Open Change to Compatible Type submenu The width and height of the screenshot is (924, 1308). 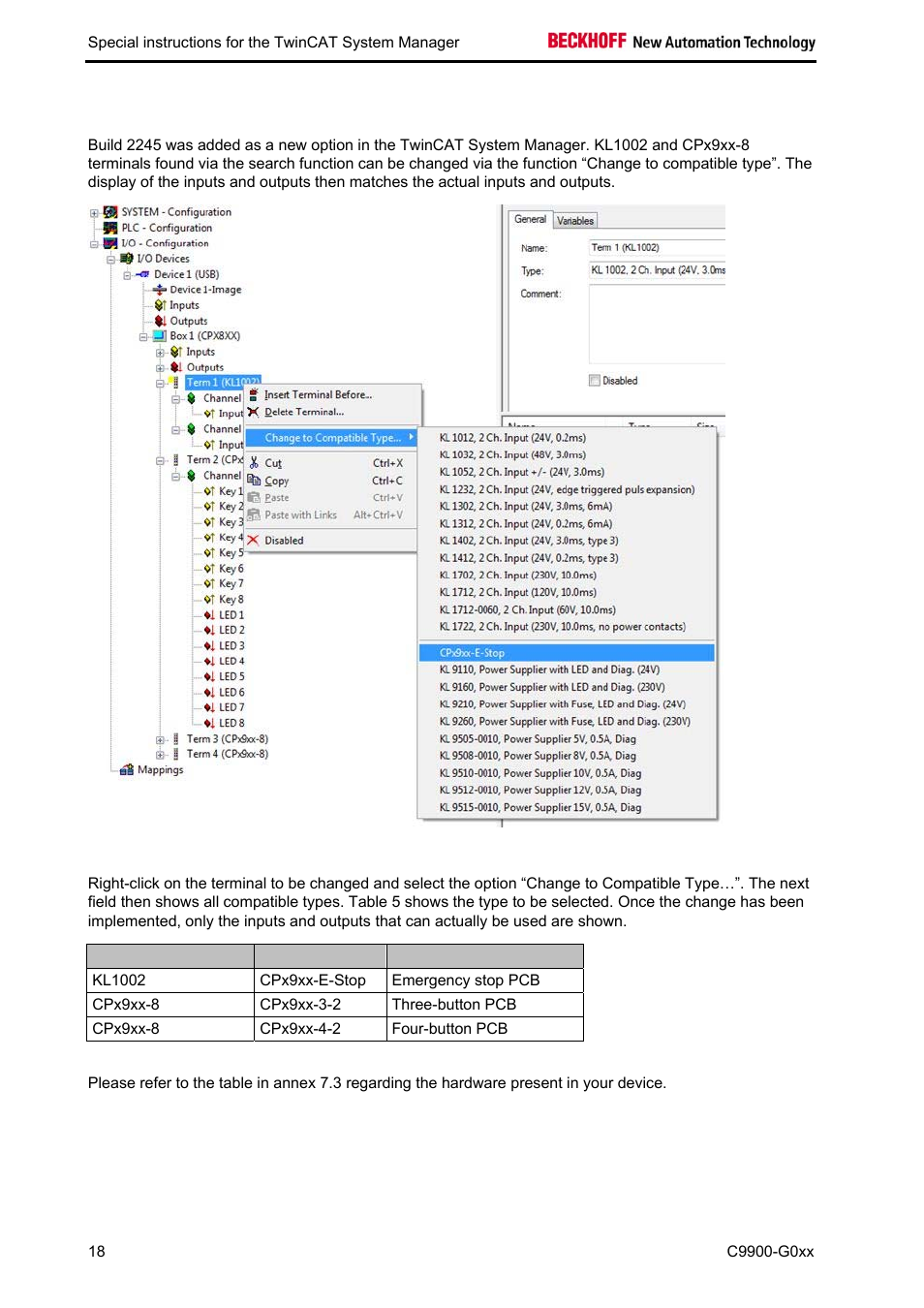[330, 438]
